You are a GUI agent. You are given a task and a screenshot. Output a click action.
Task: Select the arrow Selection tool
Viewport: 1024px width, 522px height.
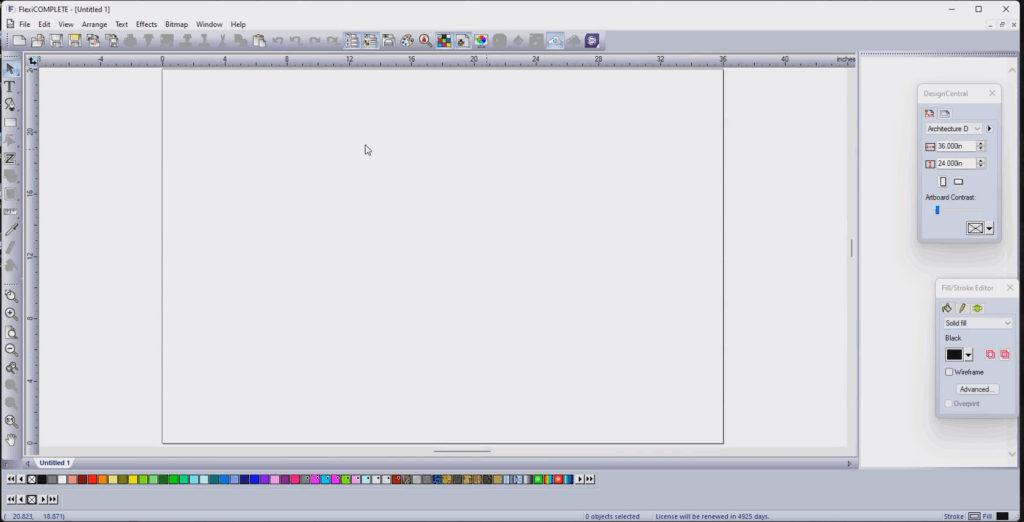point(10,68)
